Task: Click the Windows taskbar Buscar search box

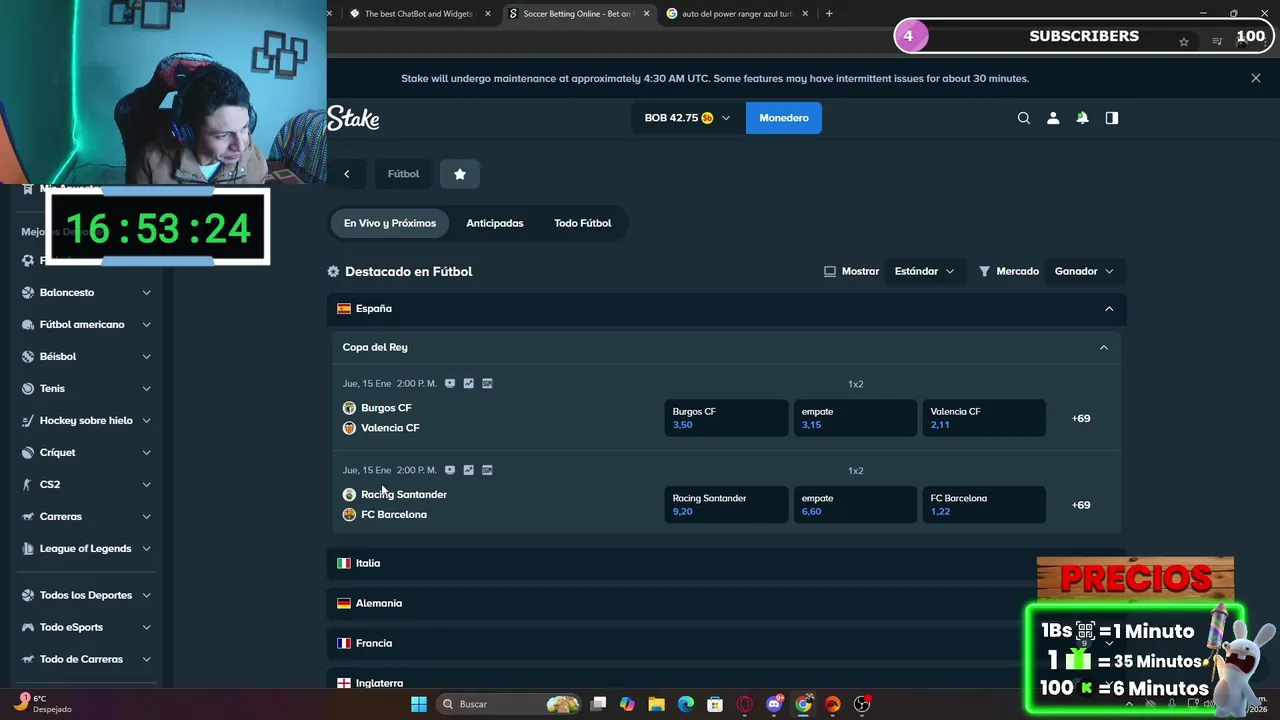Action: 511,704
